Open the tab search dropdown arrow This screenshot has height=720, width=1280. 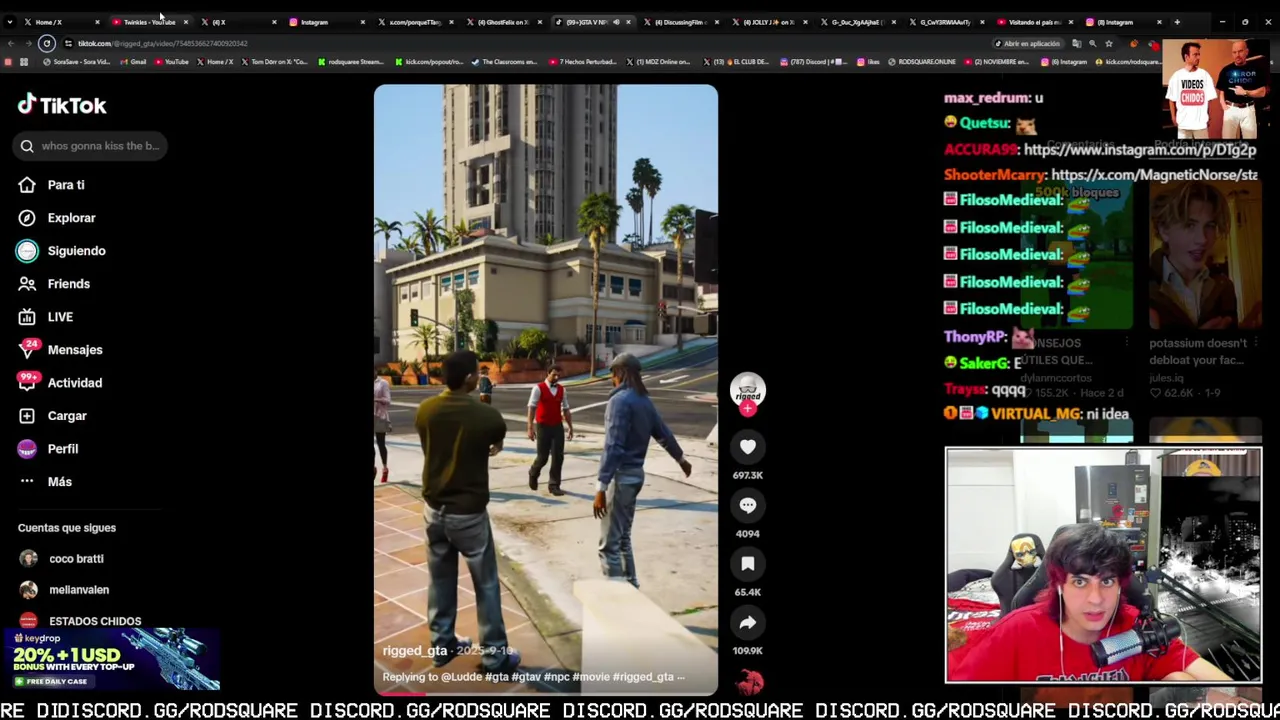pos(10,22)
